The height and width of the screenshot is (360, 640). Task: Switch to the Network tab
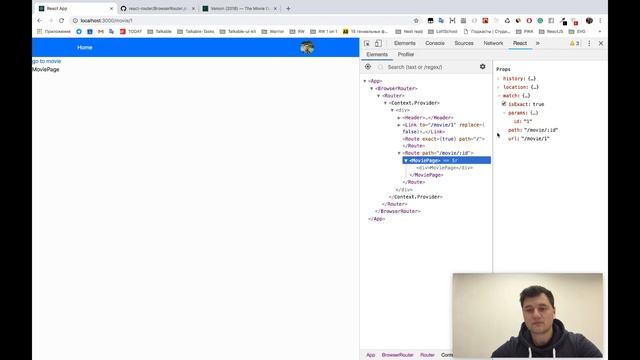(x=493, y=43)
